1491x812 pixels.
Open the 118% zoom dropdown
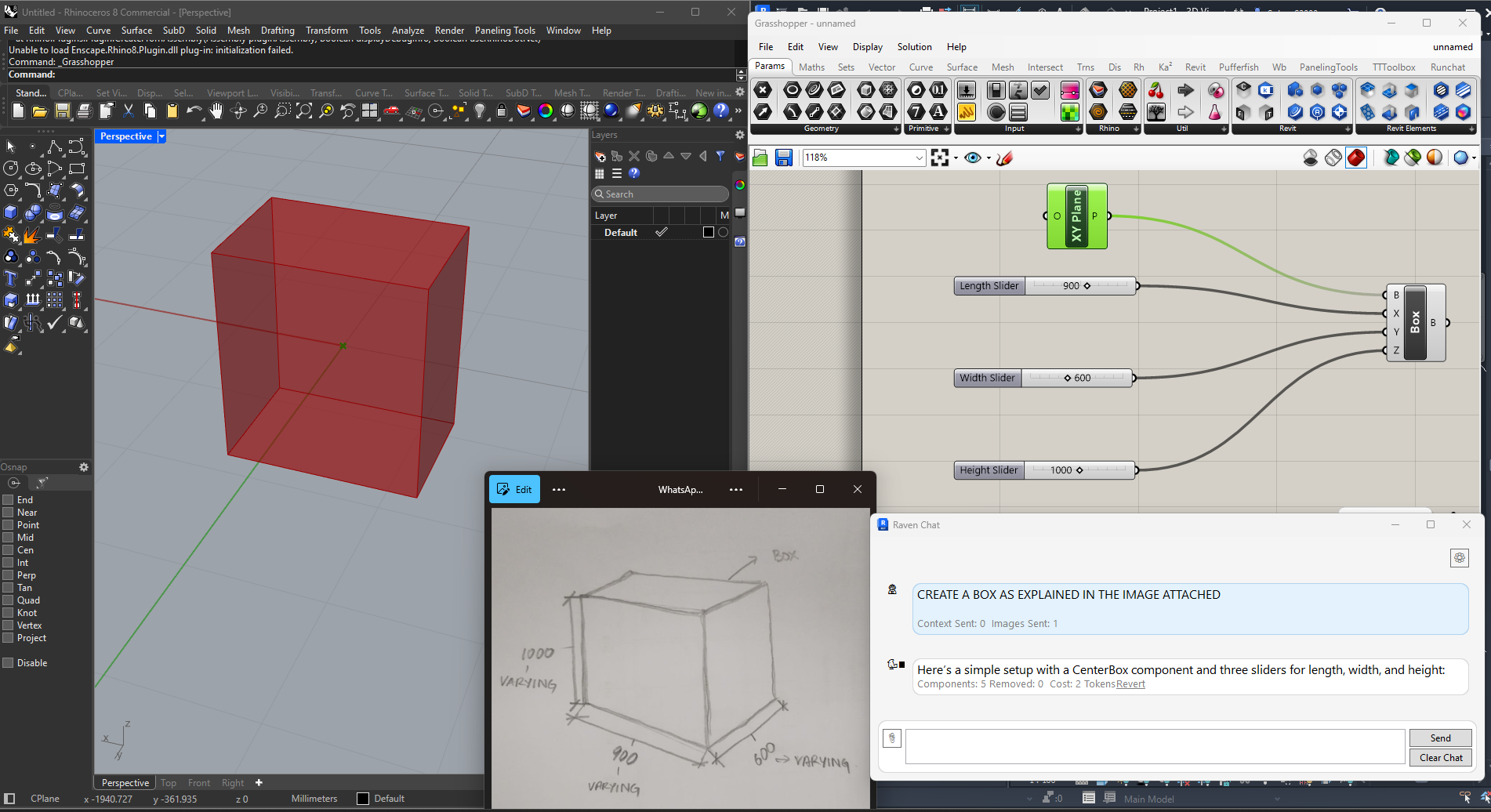click(919, 158)
